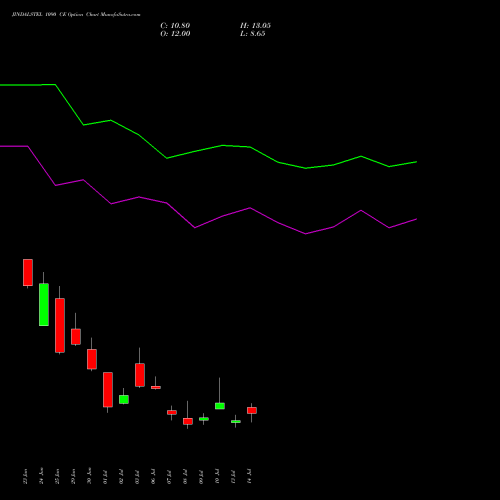Select the small red candle for 07 Jul
The image size is (500, 500).
point(172,412)
